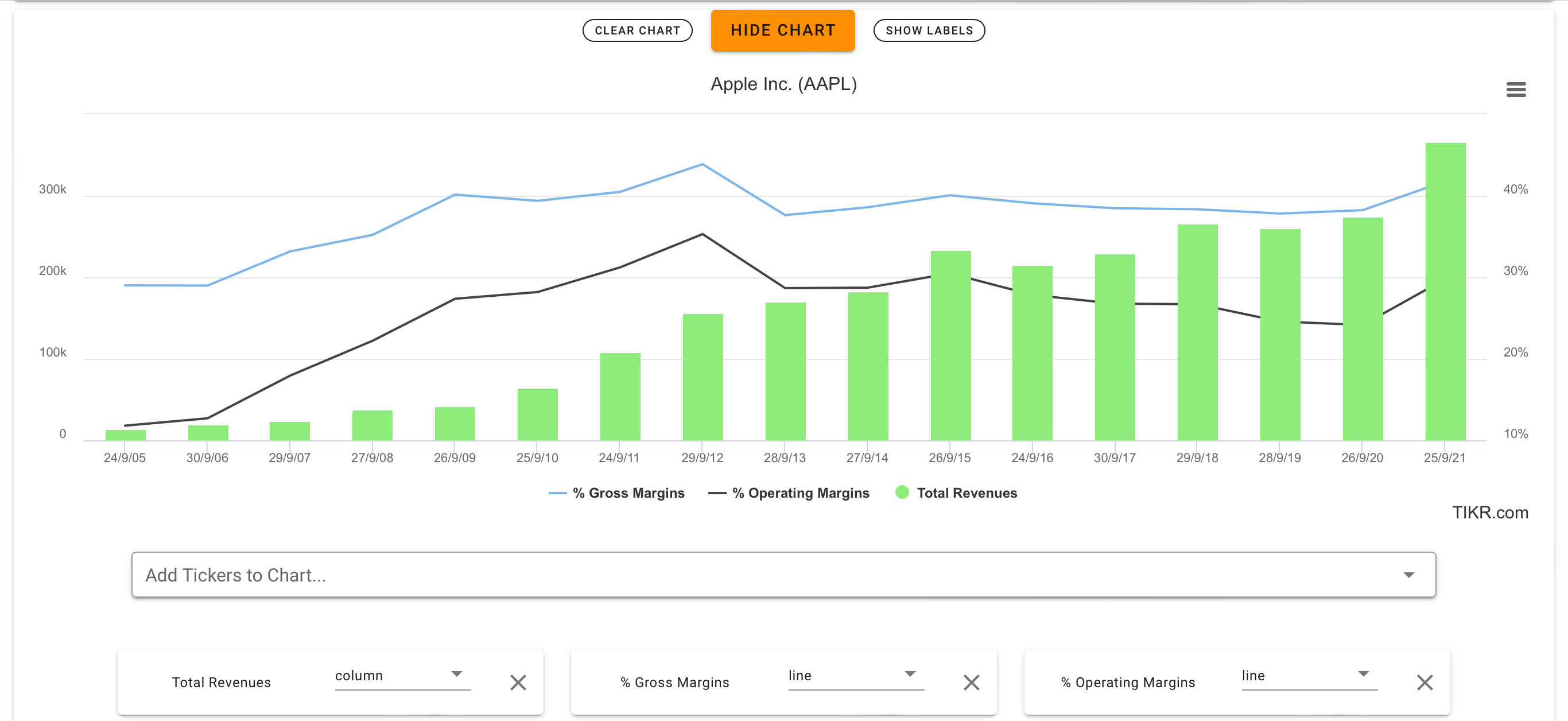Toggle % Gross Margins legend item

coord(616,493)
